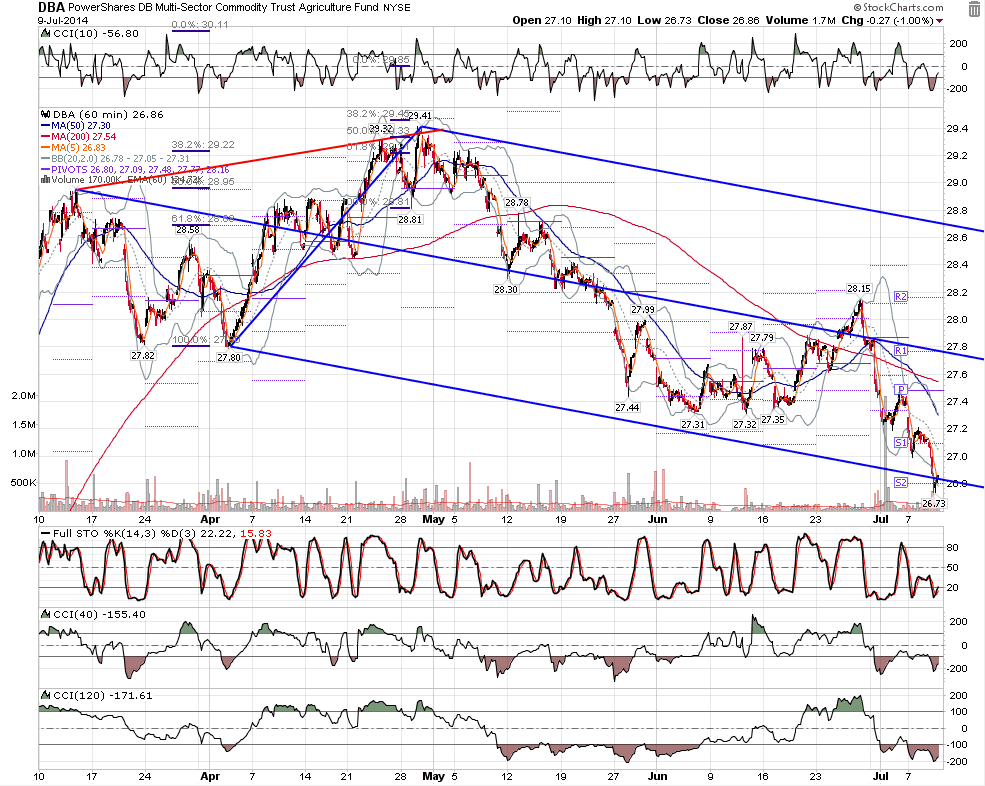
Task: Click the CCI(120) indicator chart icon
Action: tap(45, 695)
